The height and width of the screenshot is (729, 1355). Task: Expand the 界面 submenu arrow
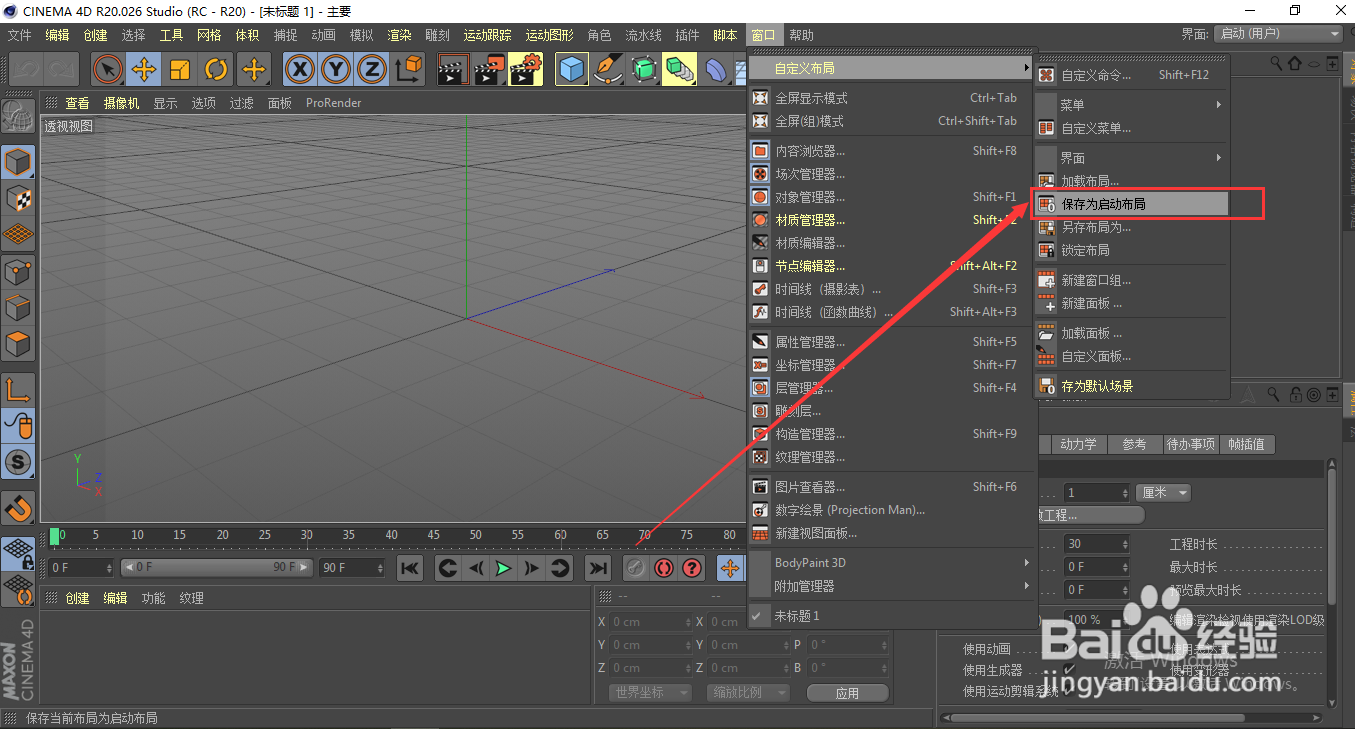[1218, 158]
